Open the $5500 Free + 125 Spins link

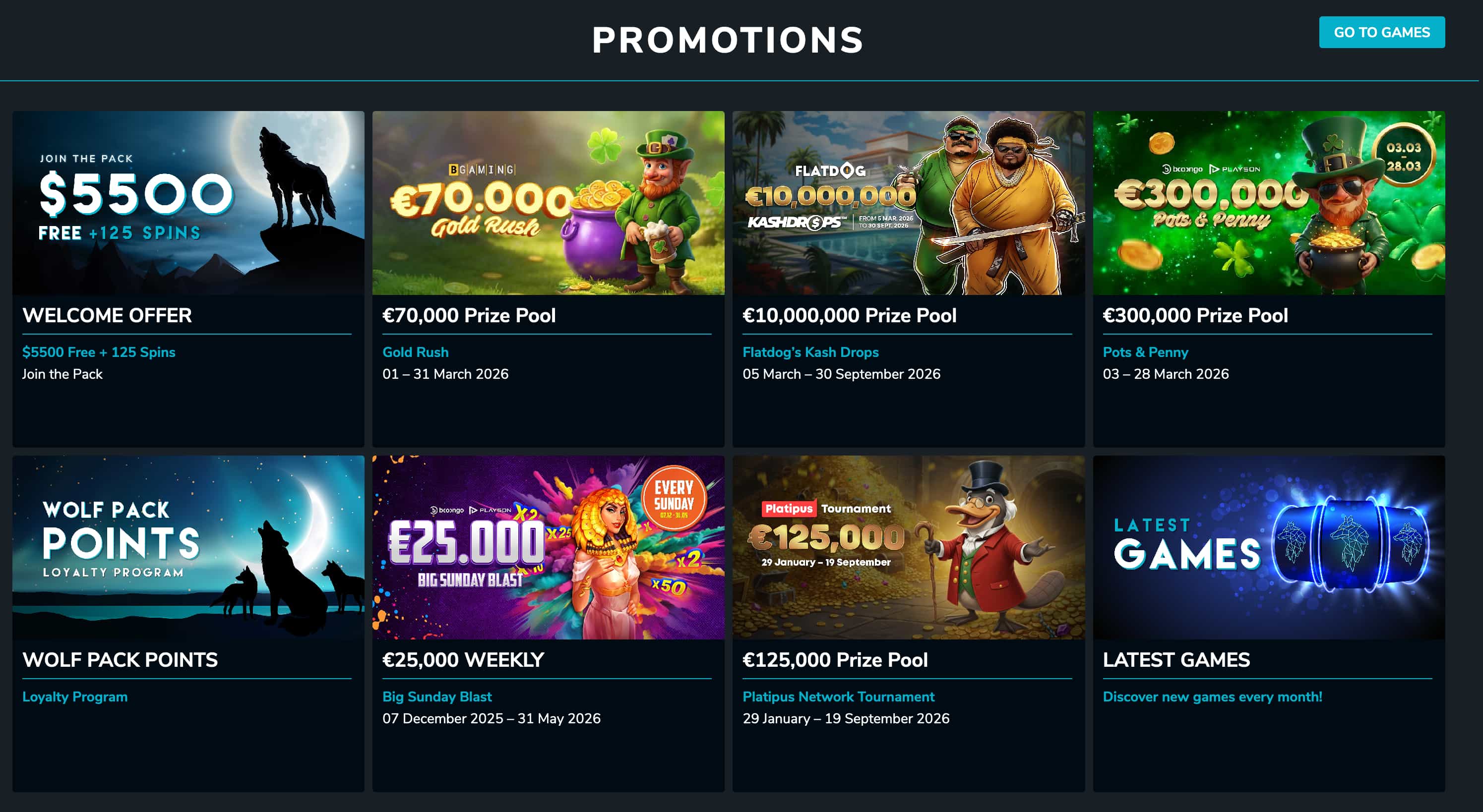point(99,351)
